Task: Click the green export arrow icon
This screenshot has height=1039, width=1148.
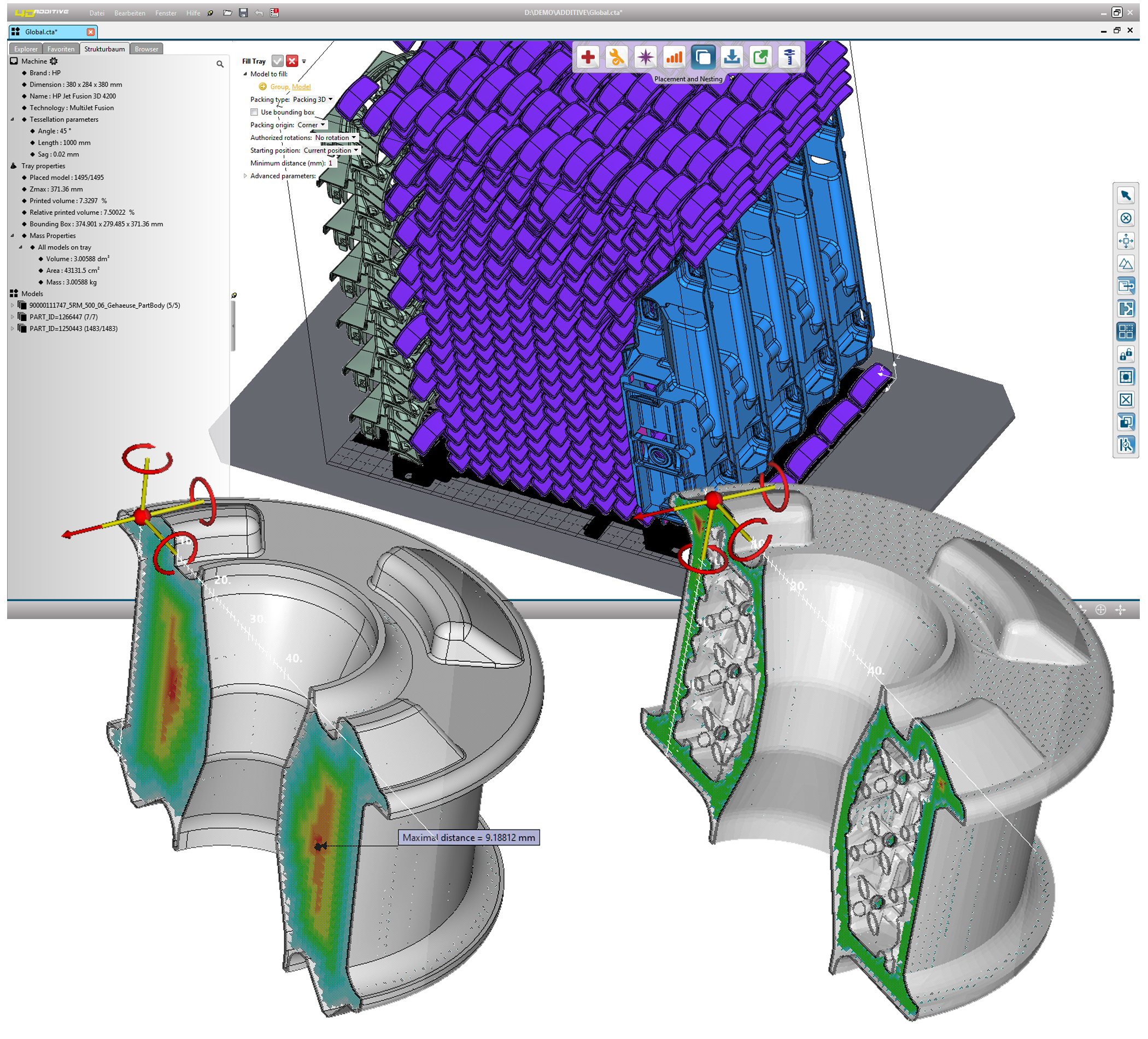Action: click(x=761, y=57)
